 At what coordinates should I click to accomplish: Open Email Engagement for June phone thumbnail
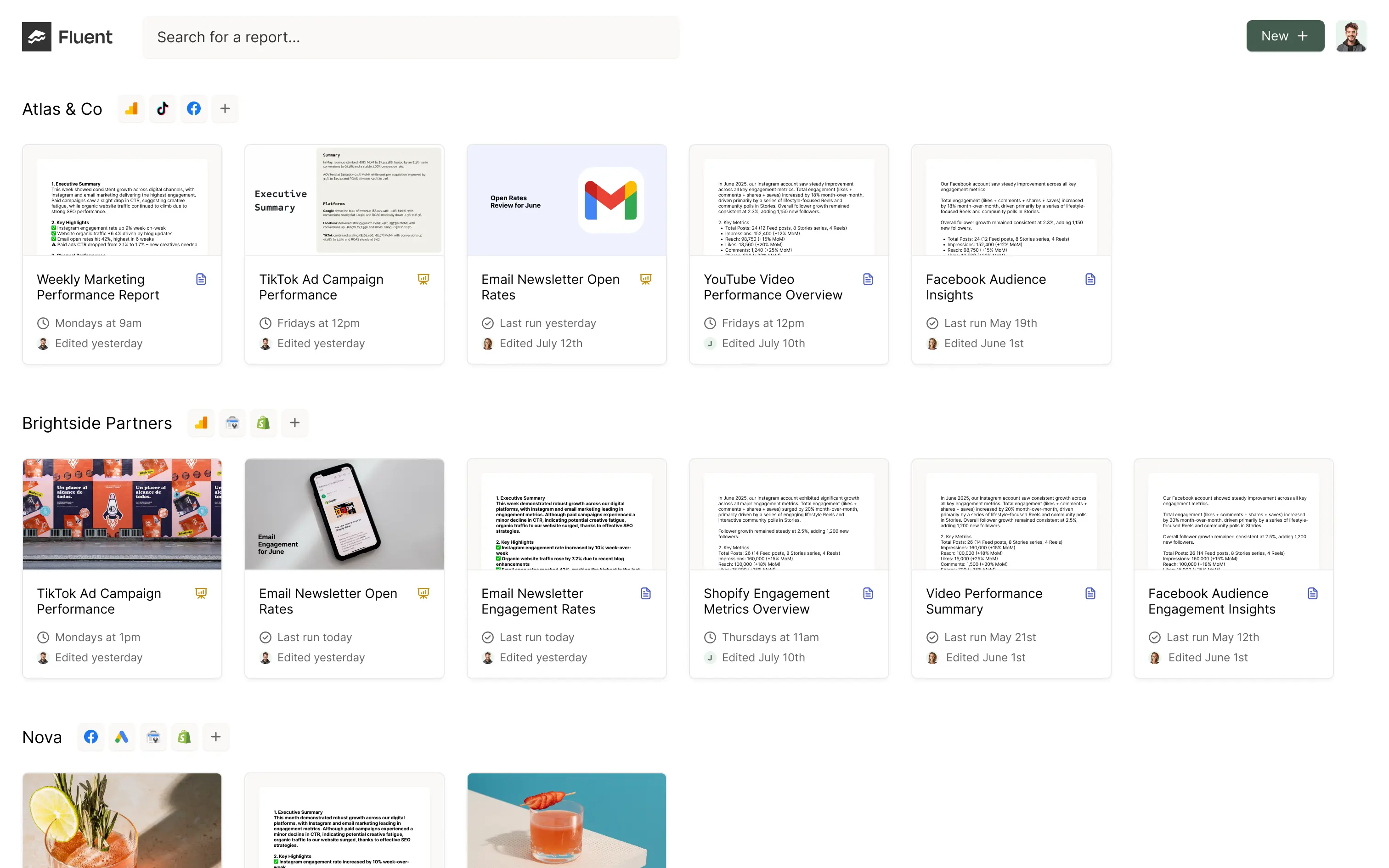[344, 514]
